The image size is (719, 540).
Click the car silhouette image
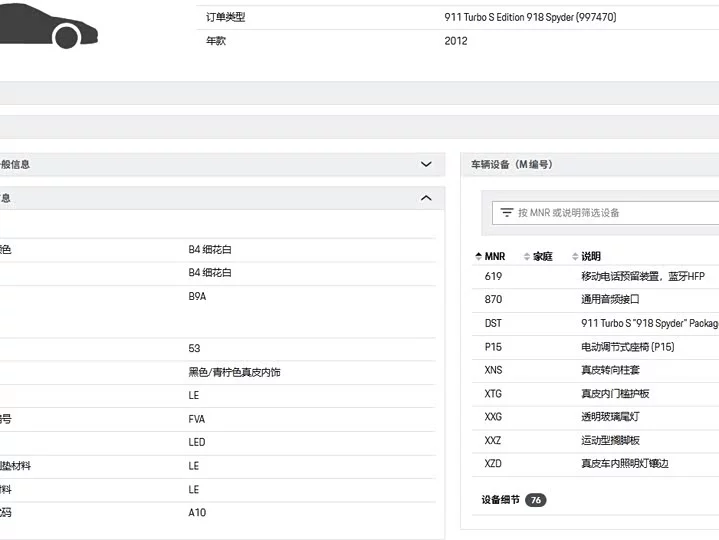48,25
